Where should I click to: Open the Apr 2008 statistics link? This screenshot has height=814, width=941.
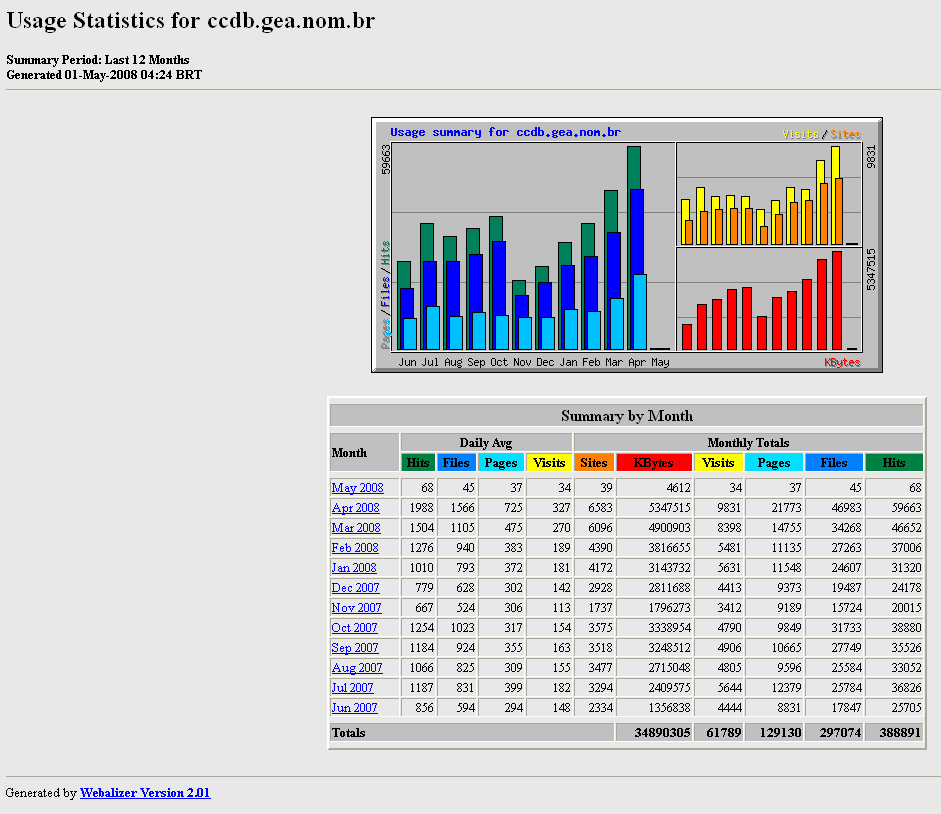355,508
